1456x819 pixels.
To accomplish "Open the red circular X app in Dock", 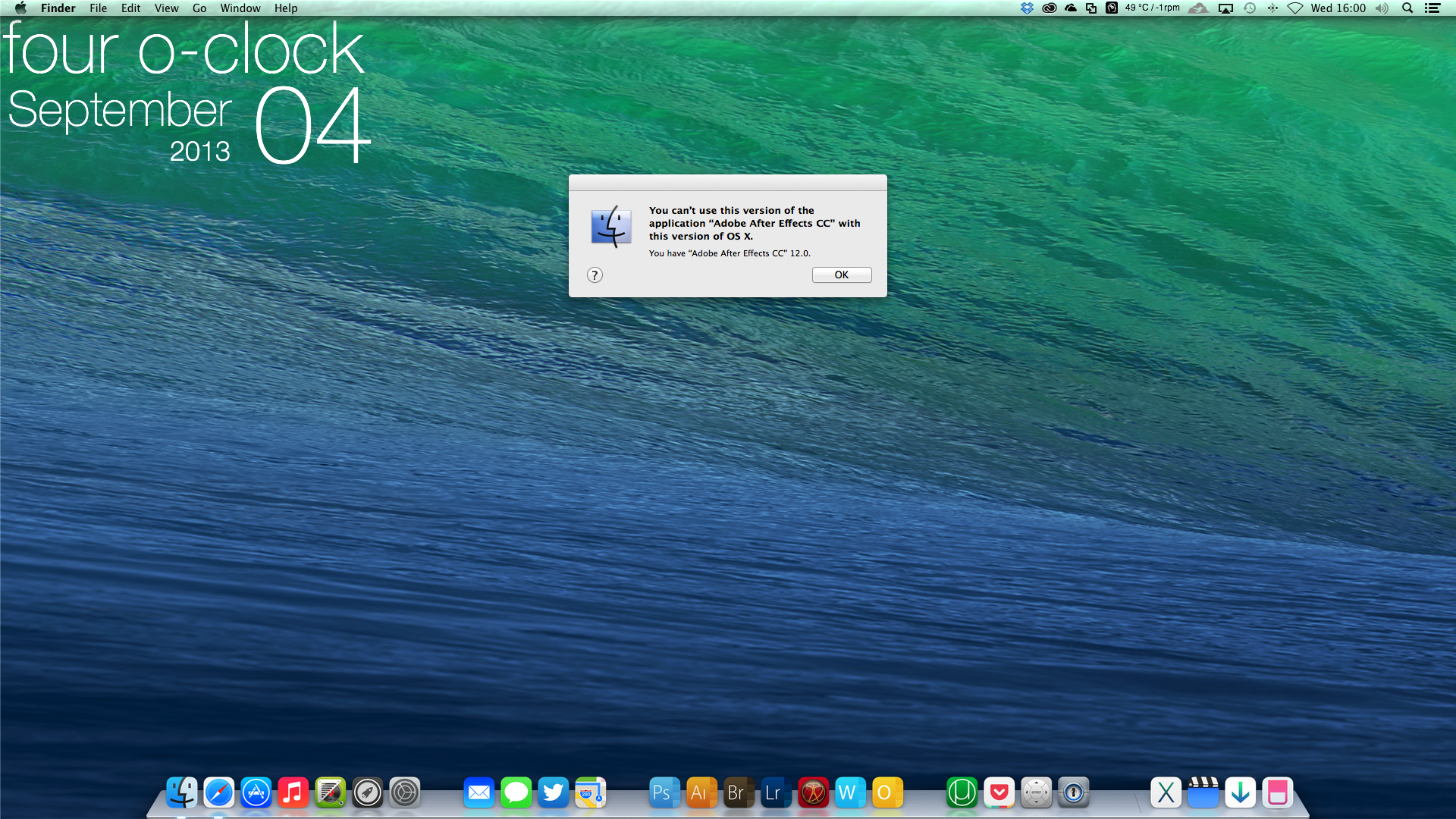I will tap(814, 792).
